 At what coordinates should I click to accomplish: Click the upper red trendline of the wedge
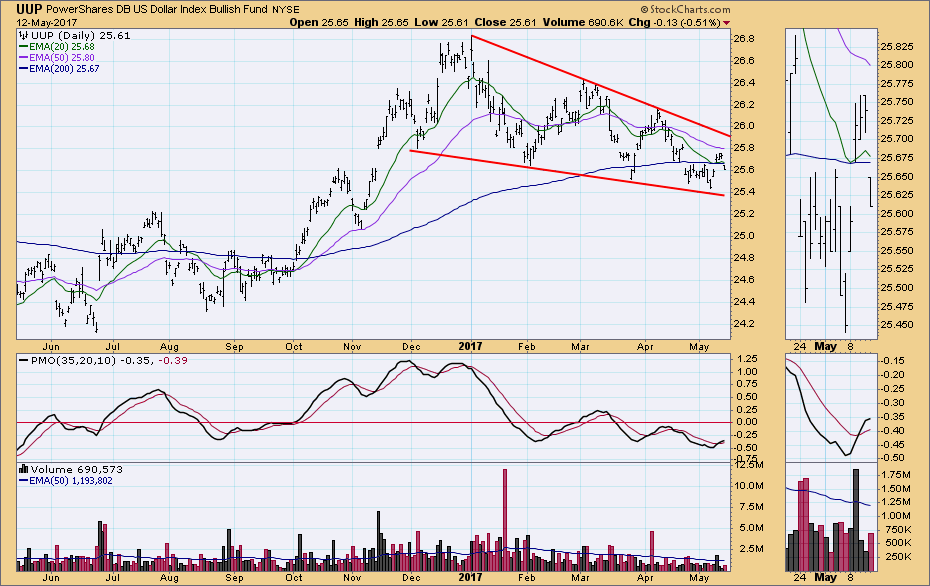click(x=600, y=86)
